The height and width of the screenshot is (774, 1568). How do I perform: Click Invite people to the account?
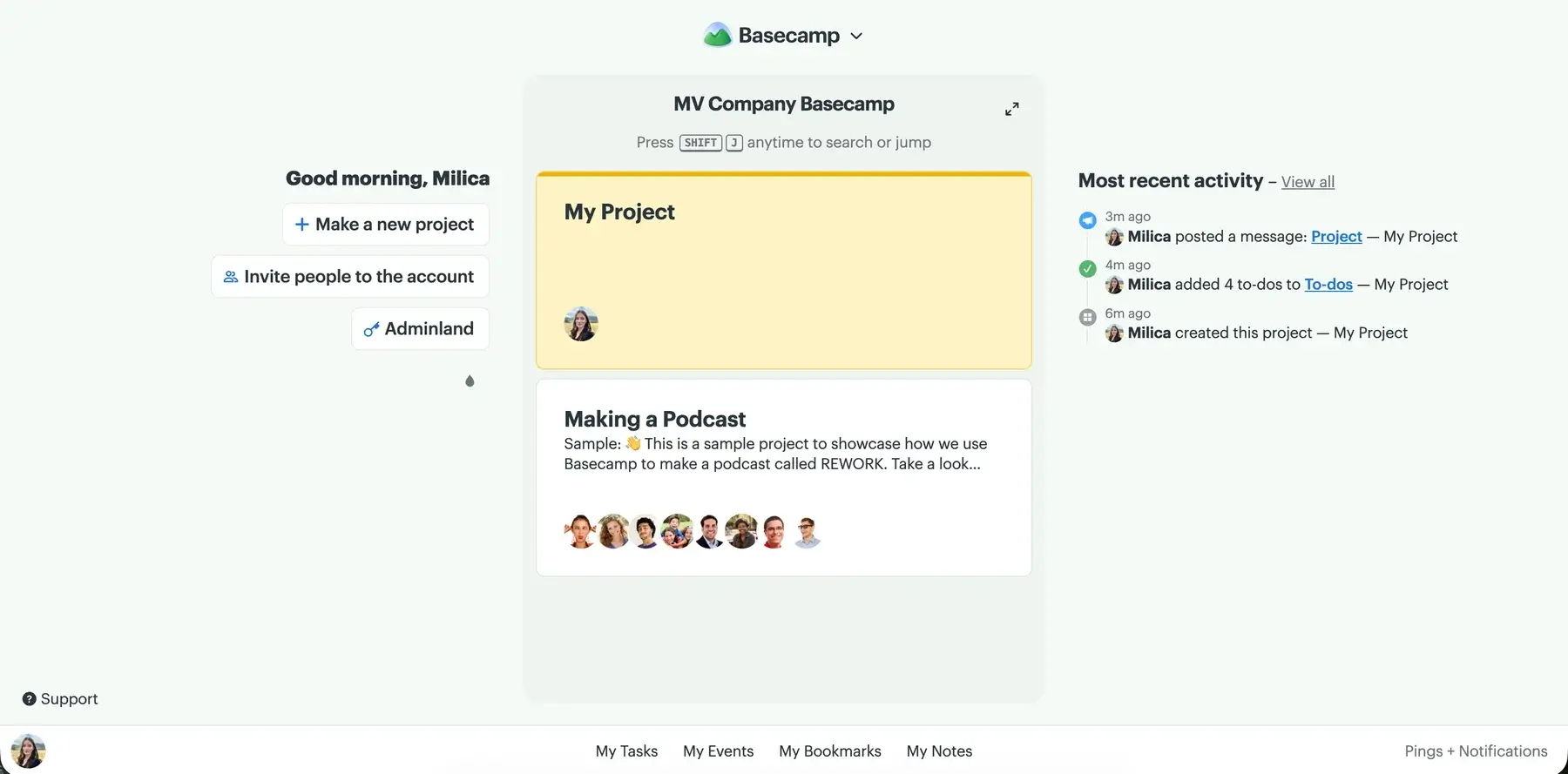[349, 277]
